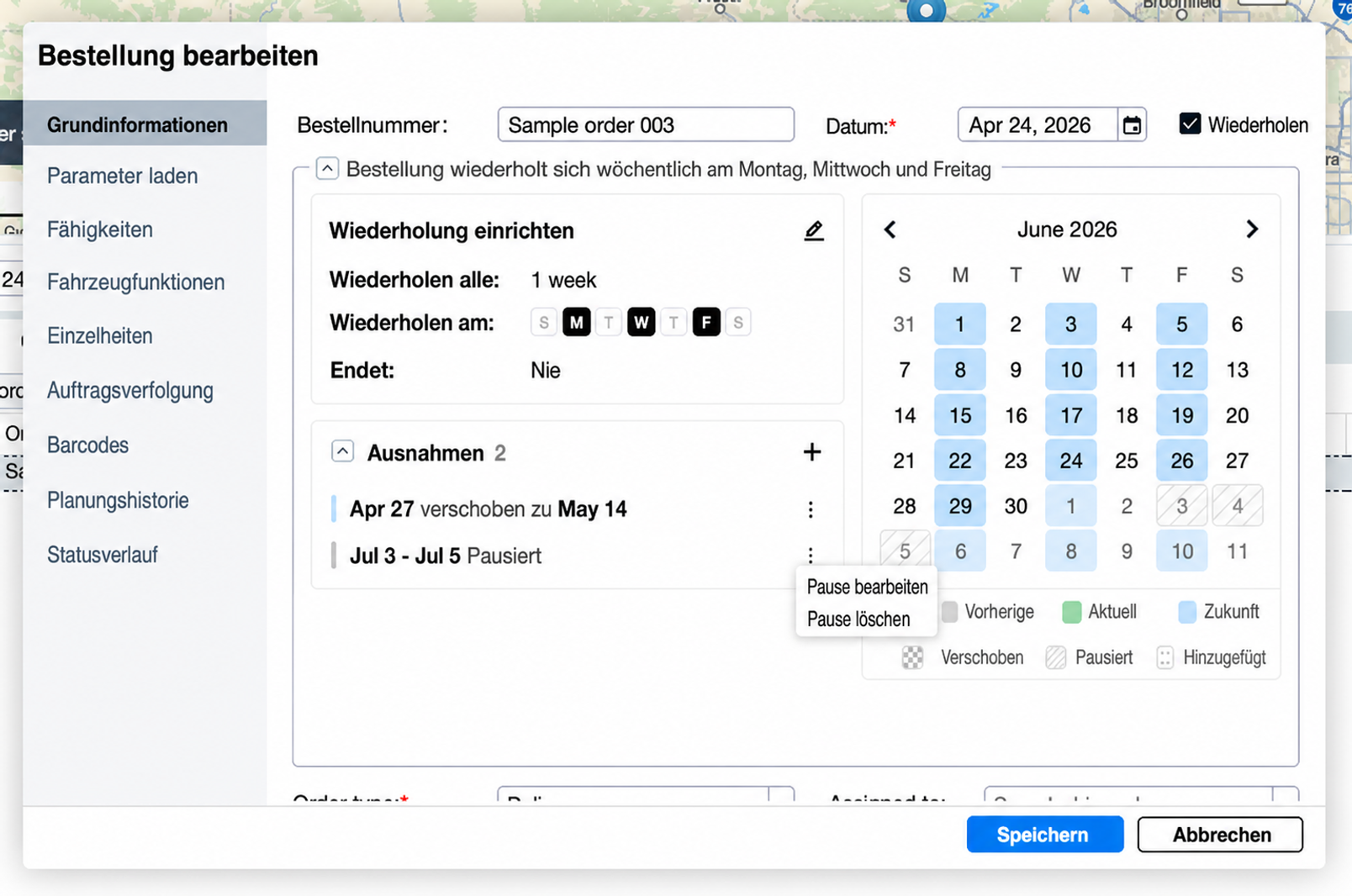Screen dimensions: 1352x896
Task: Go to previous month in calendar
Action: [x=890, y=229]
